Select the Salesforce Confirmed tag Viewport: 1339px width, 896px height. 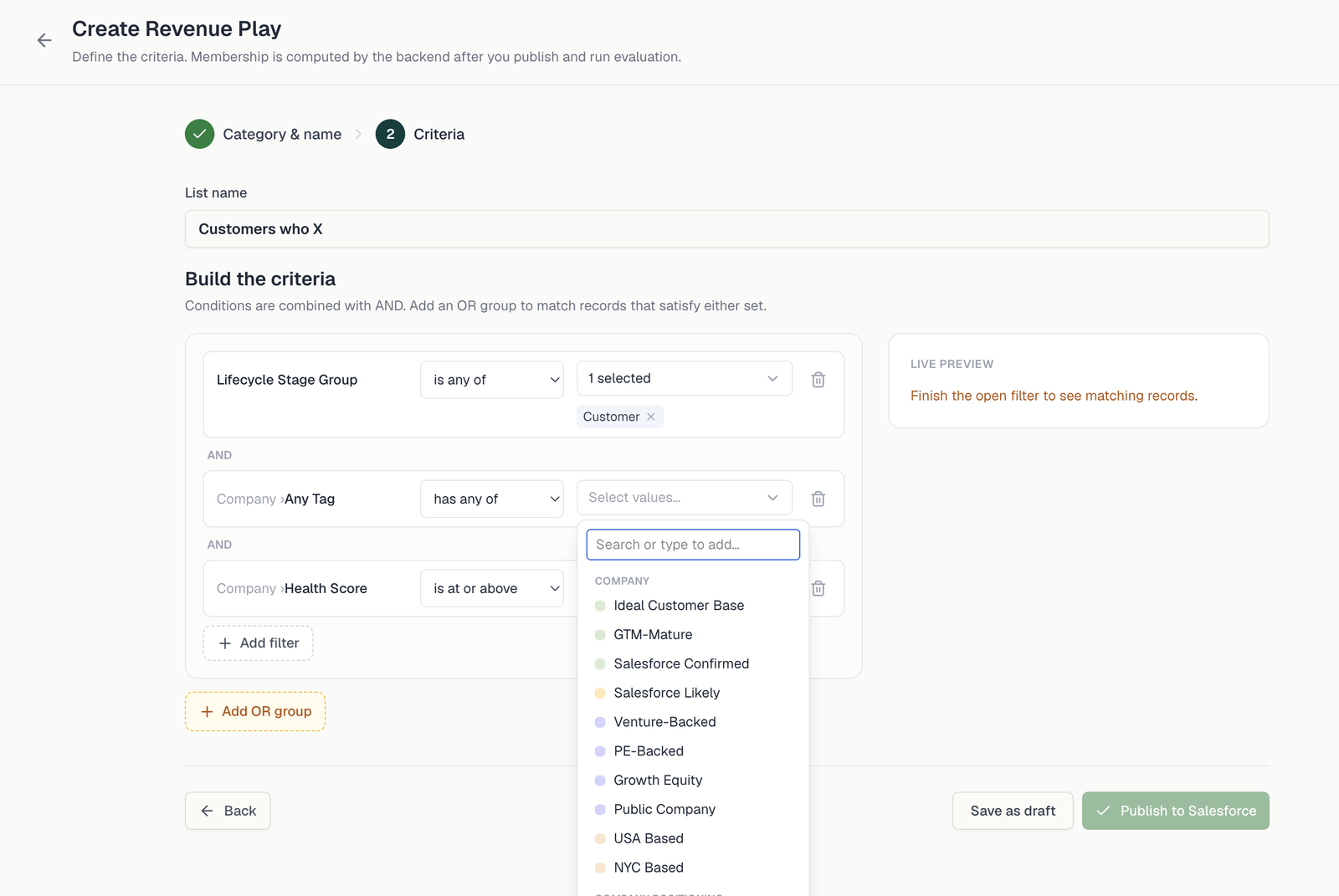tap(693, 663)
